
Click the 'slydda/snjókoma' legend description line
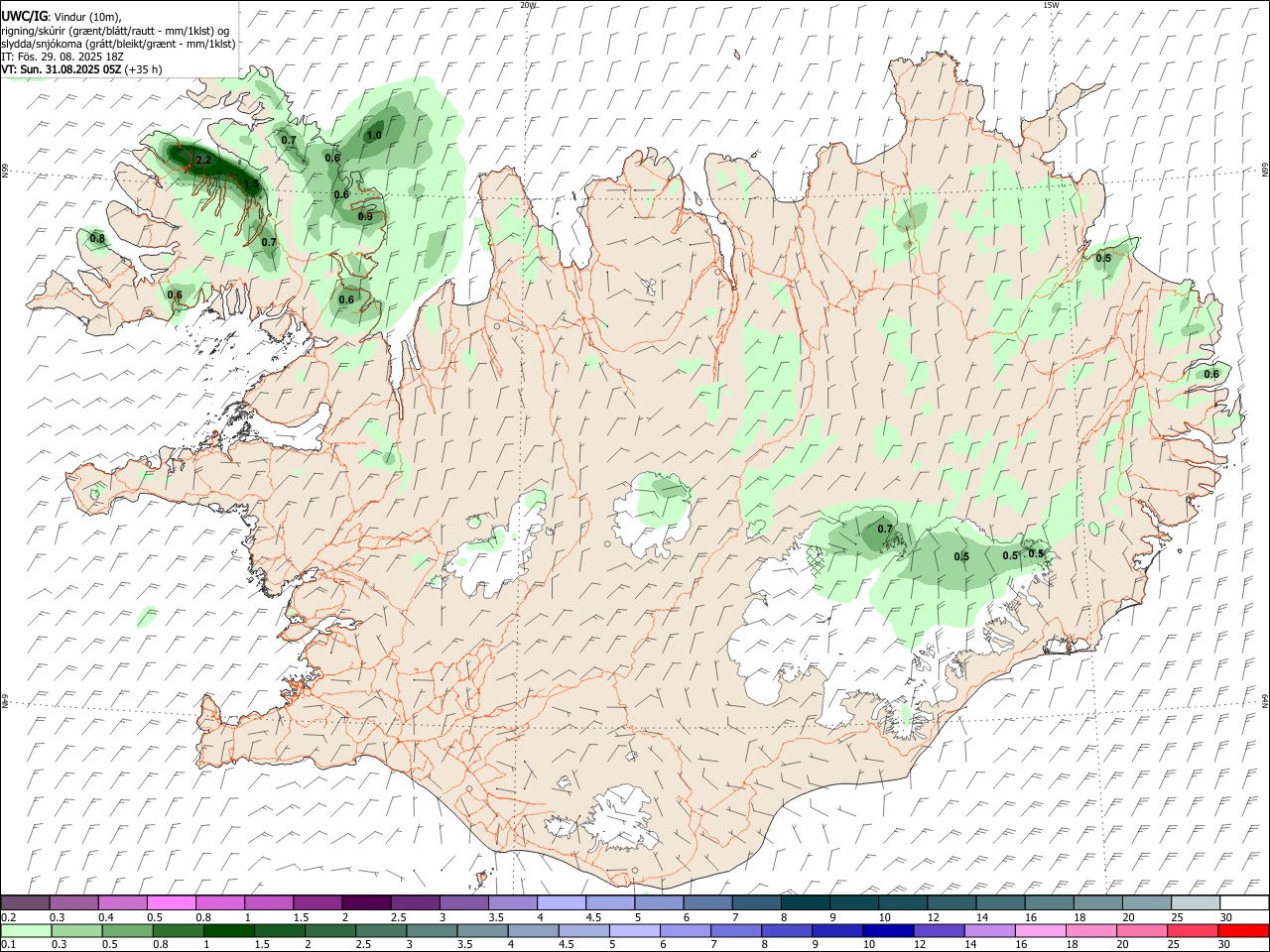click(x=118, y=44)
